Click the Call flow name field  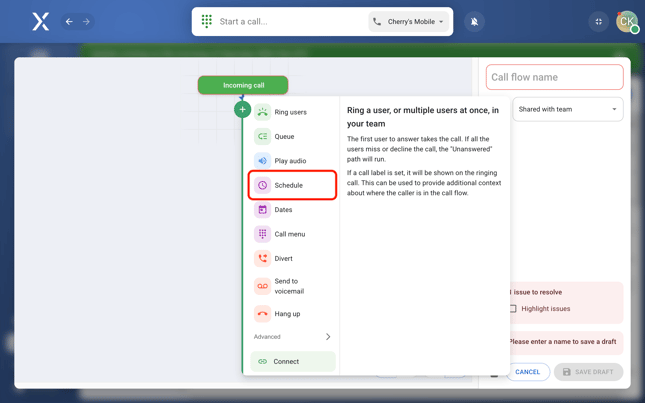click(555, 77)
